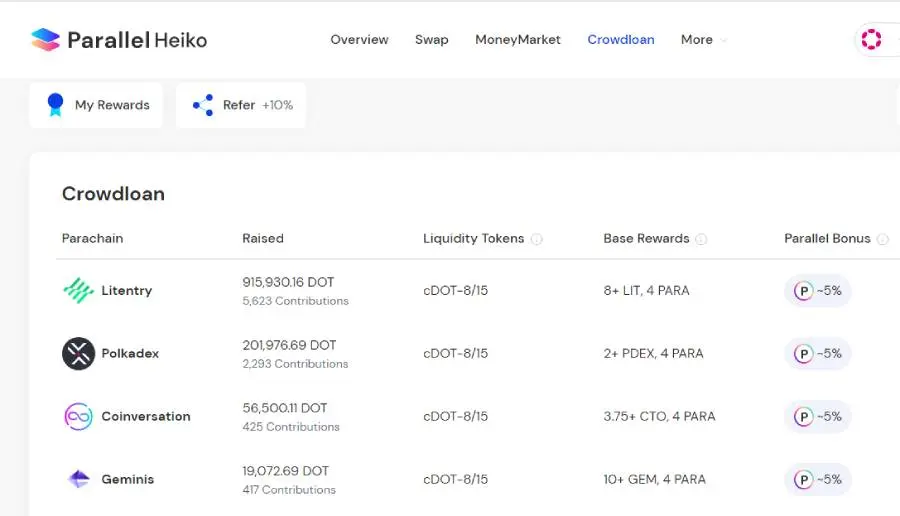Viewport: 900px width, 516px height.
Task: Click the Litentry parachain logo
Action: point(78,290)
